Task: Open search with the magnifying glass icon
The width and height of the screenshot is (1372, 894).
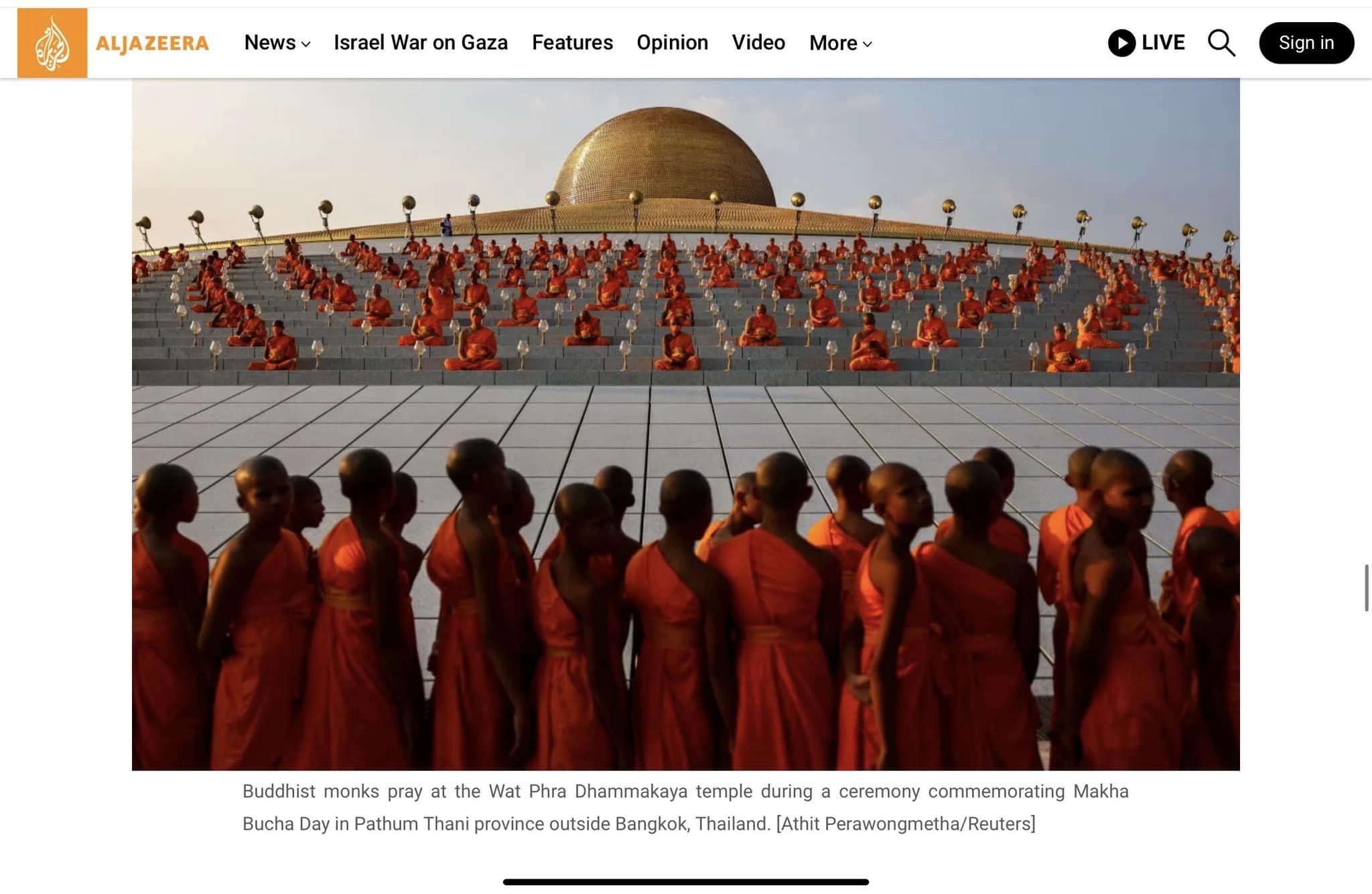Action: [1221, 43]
